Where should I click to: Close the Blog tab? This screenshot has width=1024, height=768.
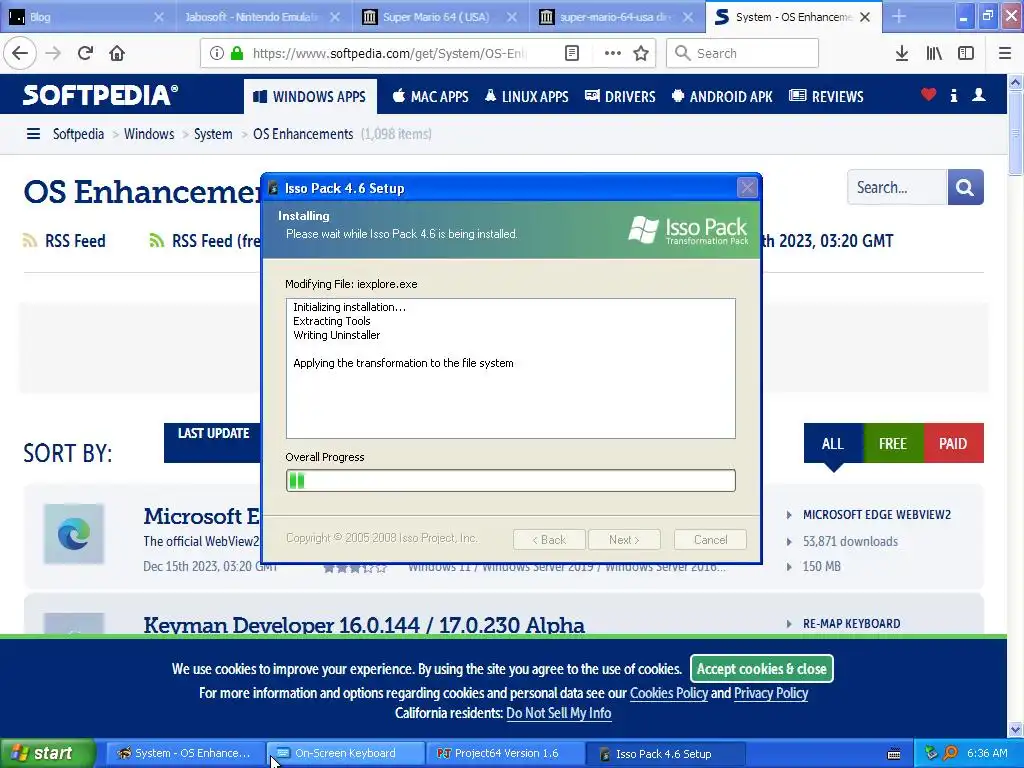click(x=159, y=17)
